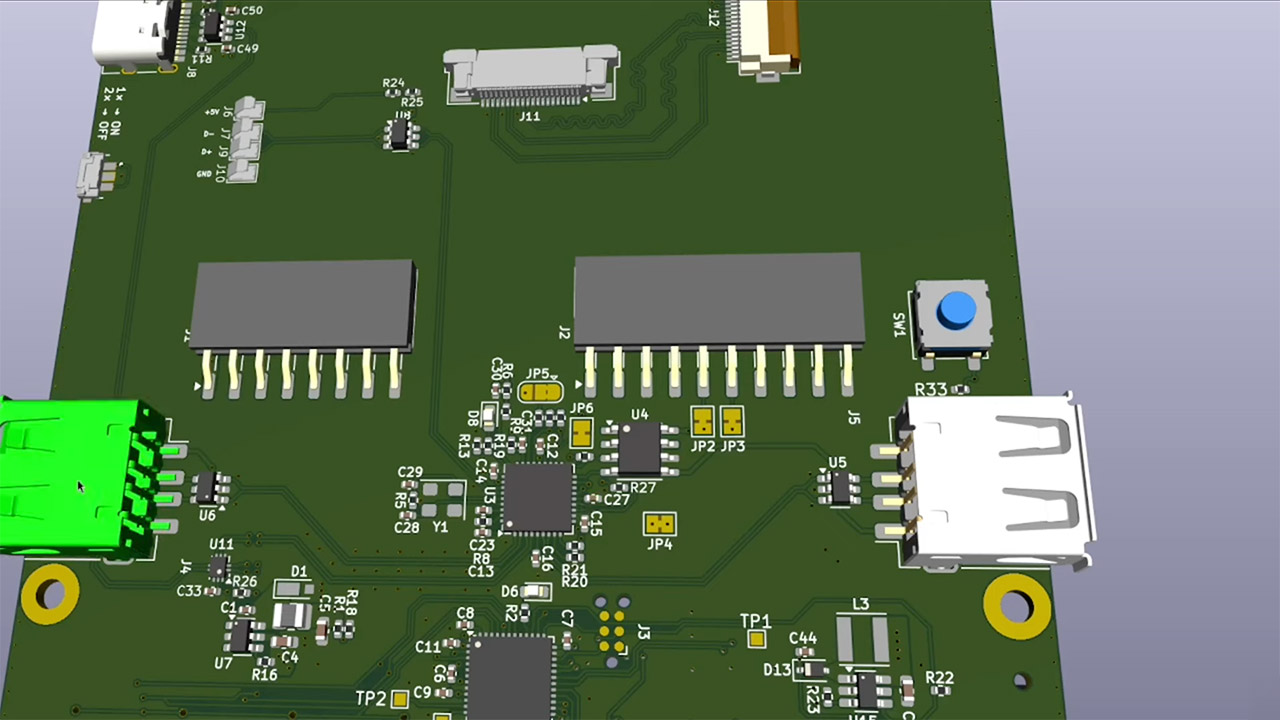Select the J11 flat cable connector
Viewport: 1280px width, 720px height.
pos(530,76)
